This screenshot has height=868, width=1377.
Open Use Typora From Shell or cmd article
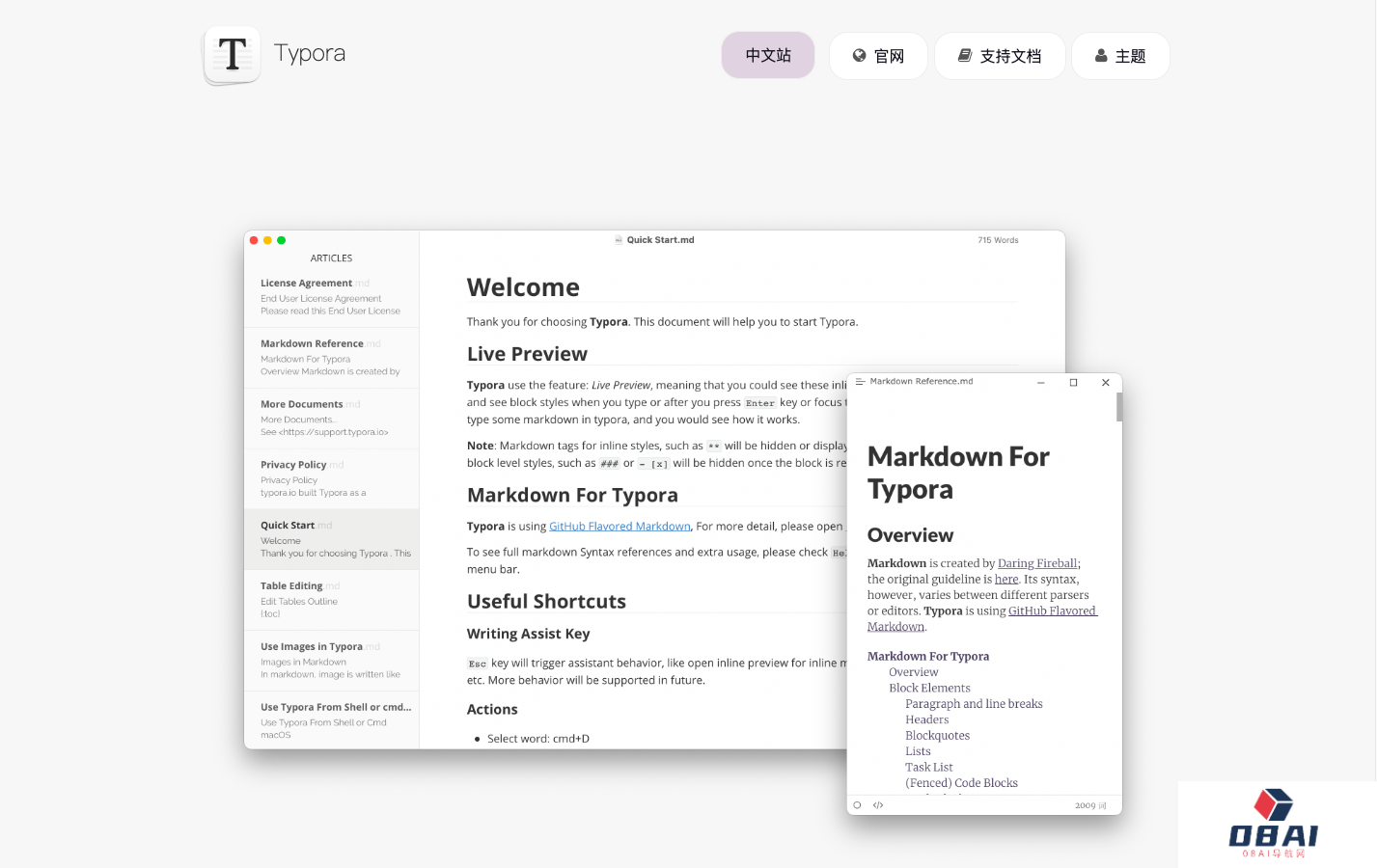(x=331, y=720)
